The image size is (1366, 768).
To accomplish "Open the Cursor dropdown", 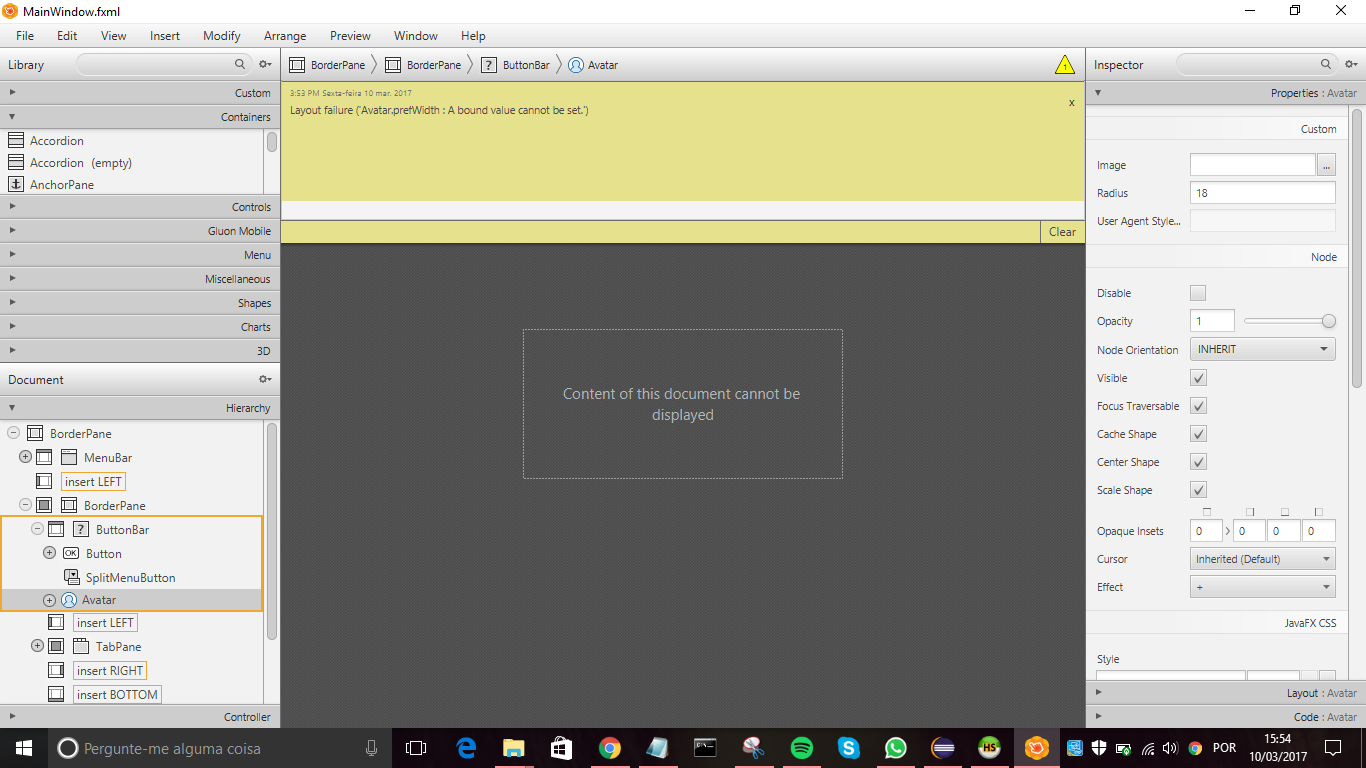I will [1263, 559].
